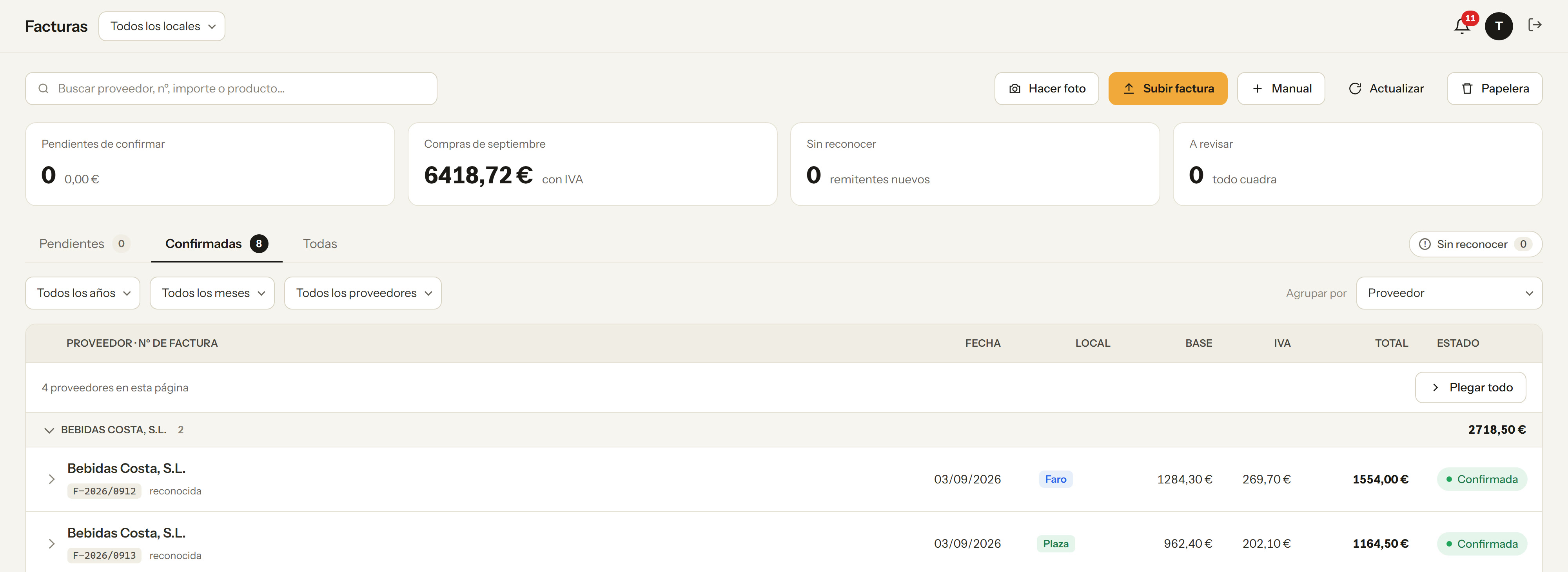The image size is (1568, 572).
Task: Open the Todos los proveedores filter
Action: 363,293
